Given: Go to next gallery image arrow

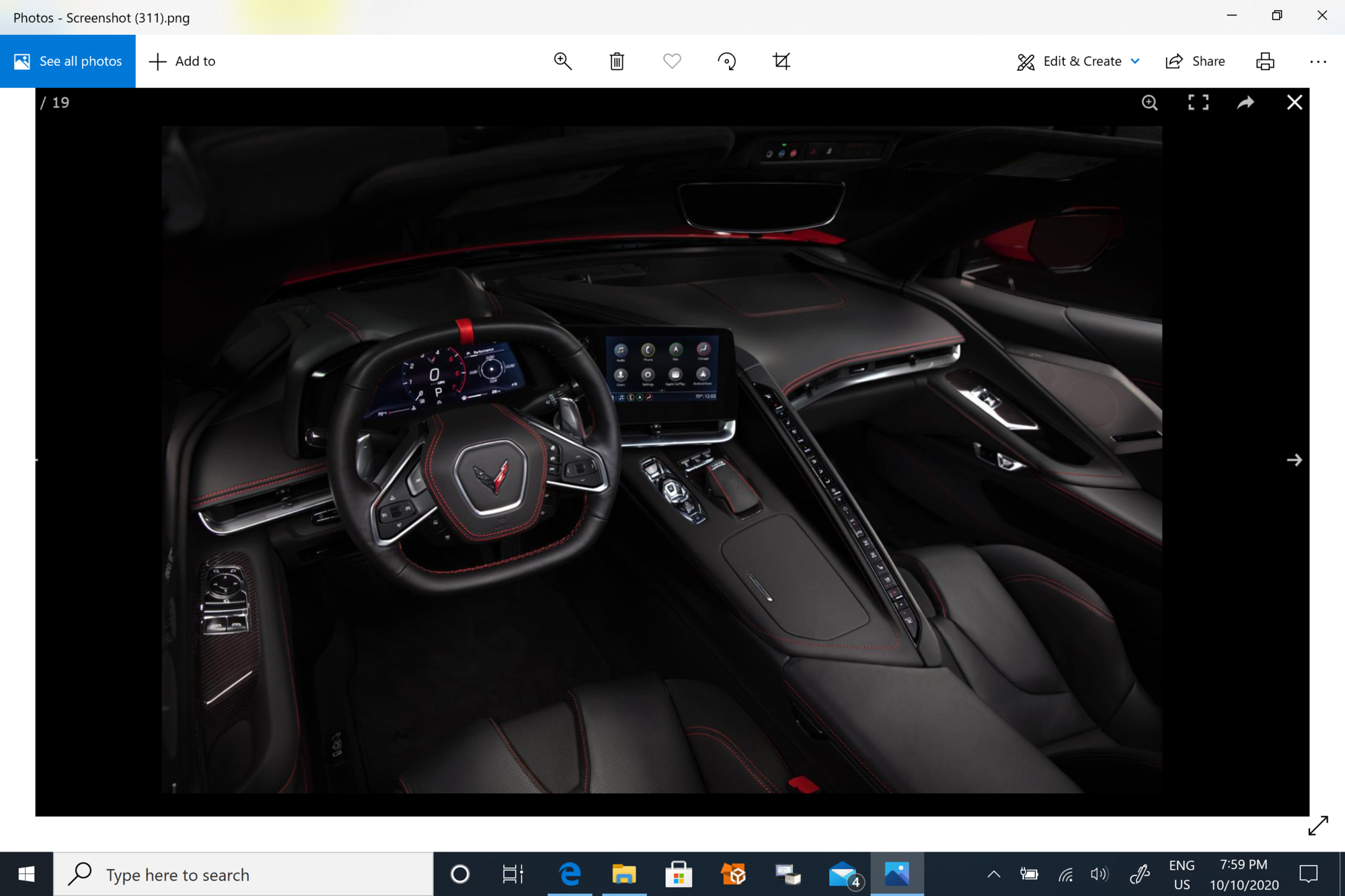Looking at the screenshot, I should [x=1294, y=460].
